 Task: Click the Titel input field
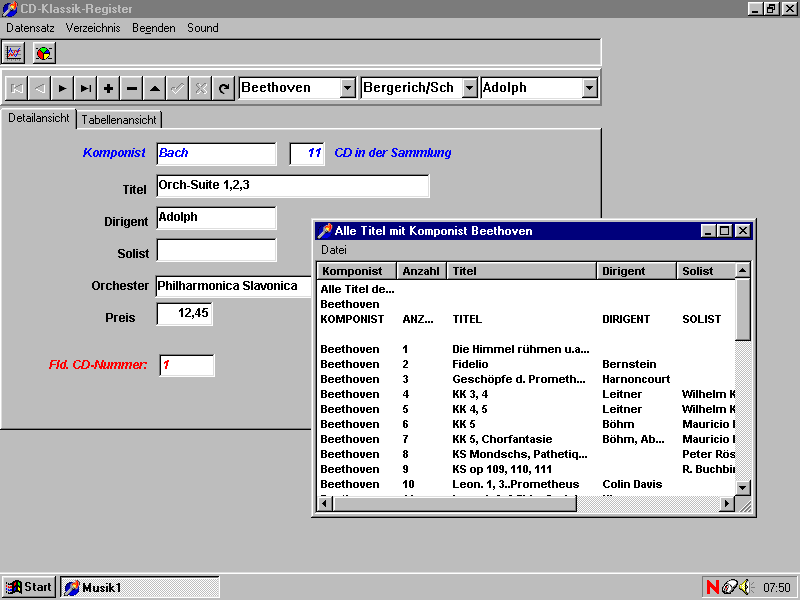(293, 186)
